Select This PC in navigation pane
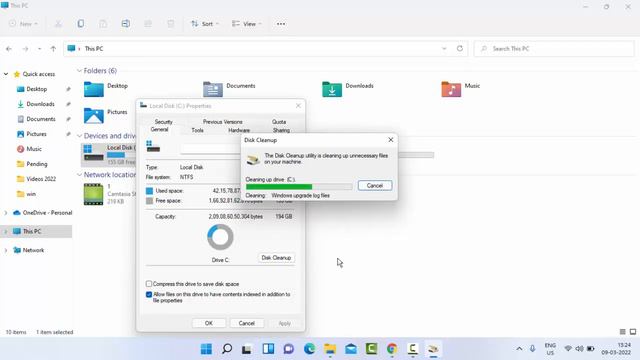Image resolution: width=640 pixels, height=360 pixels. pos(37,231)
